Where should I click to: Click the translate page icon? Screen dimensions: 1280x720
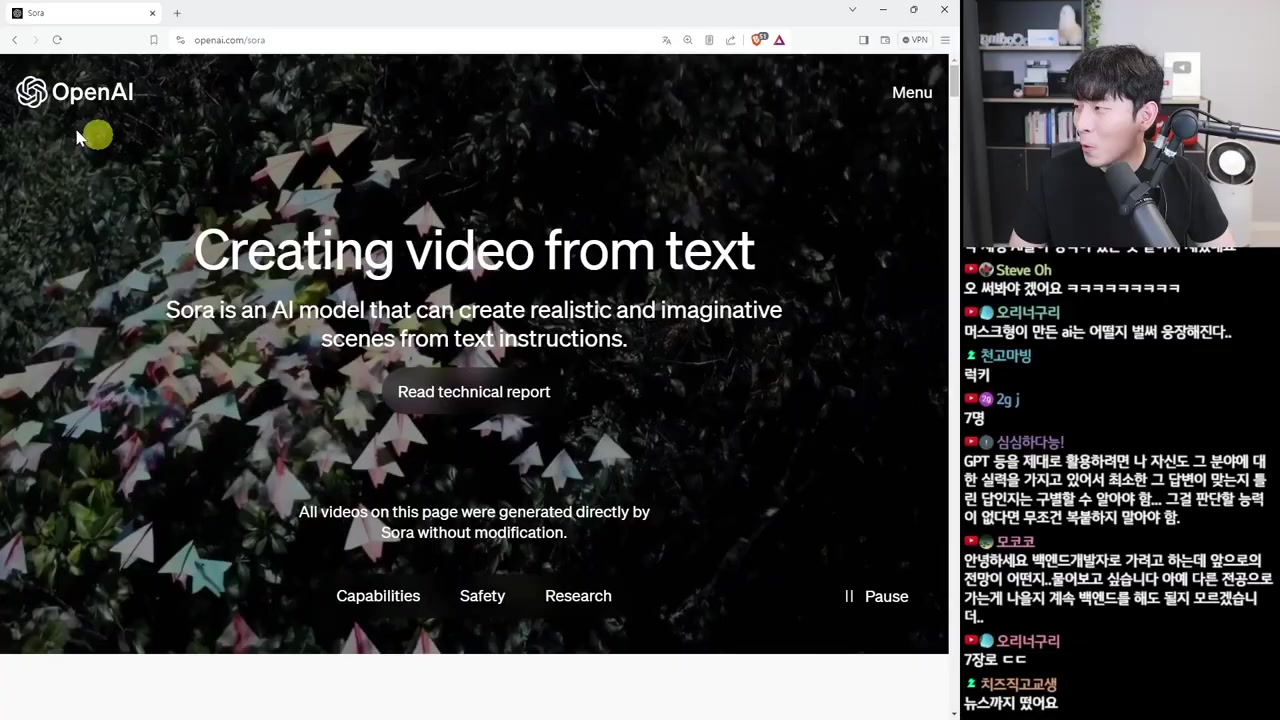point(667,40)
